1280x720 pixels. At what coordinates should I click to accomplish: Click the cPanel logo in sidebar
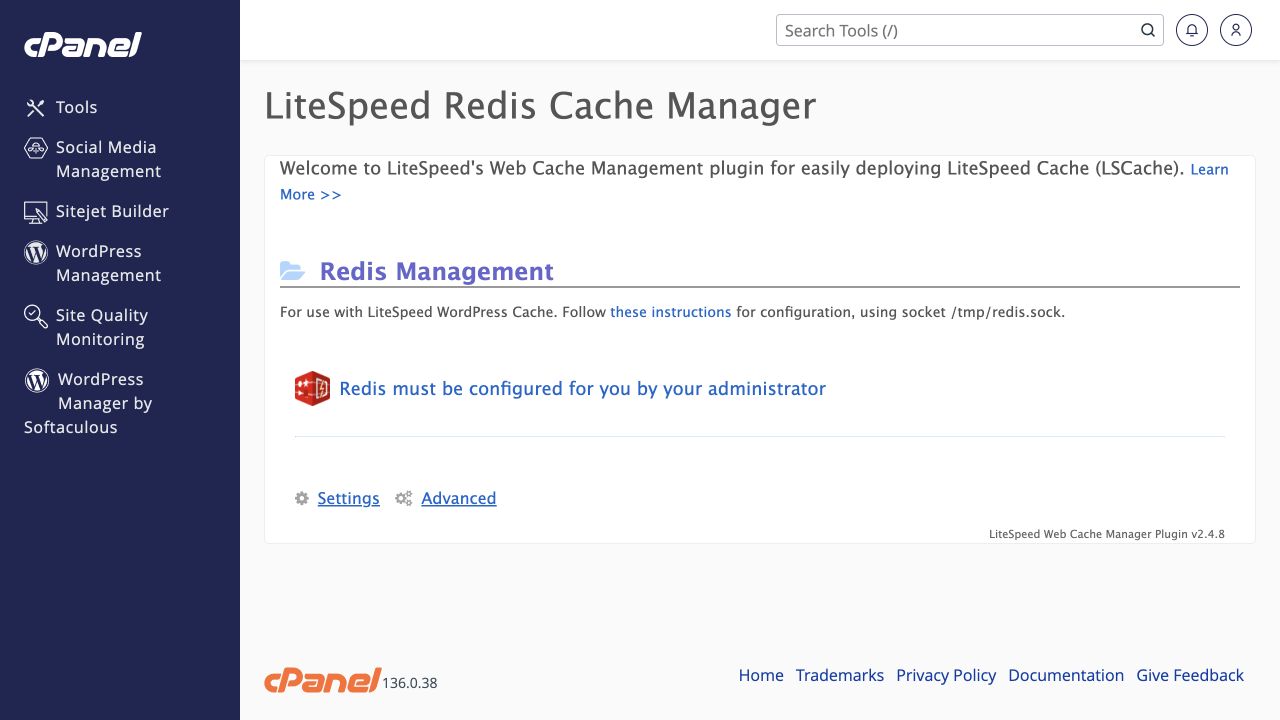(83, 45)
